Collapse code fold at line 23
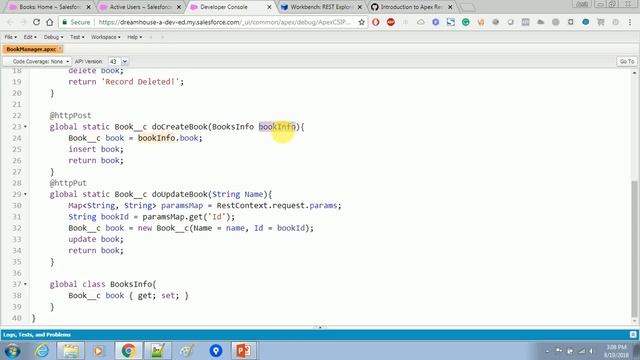Image resolution: width=640 pixels, height=360 pixels. pos(25,127)
